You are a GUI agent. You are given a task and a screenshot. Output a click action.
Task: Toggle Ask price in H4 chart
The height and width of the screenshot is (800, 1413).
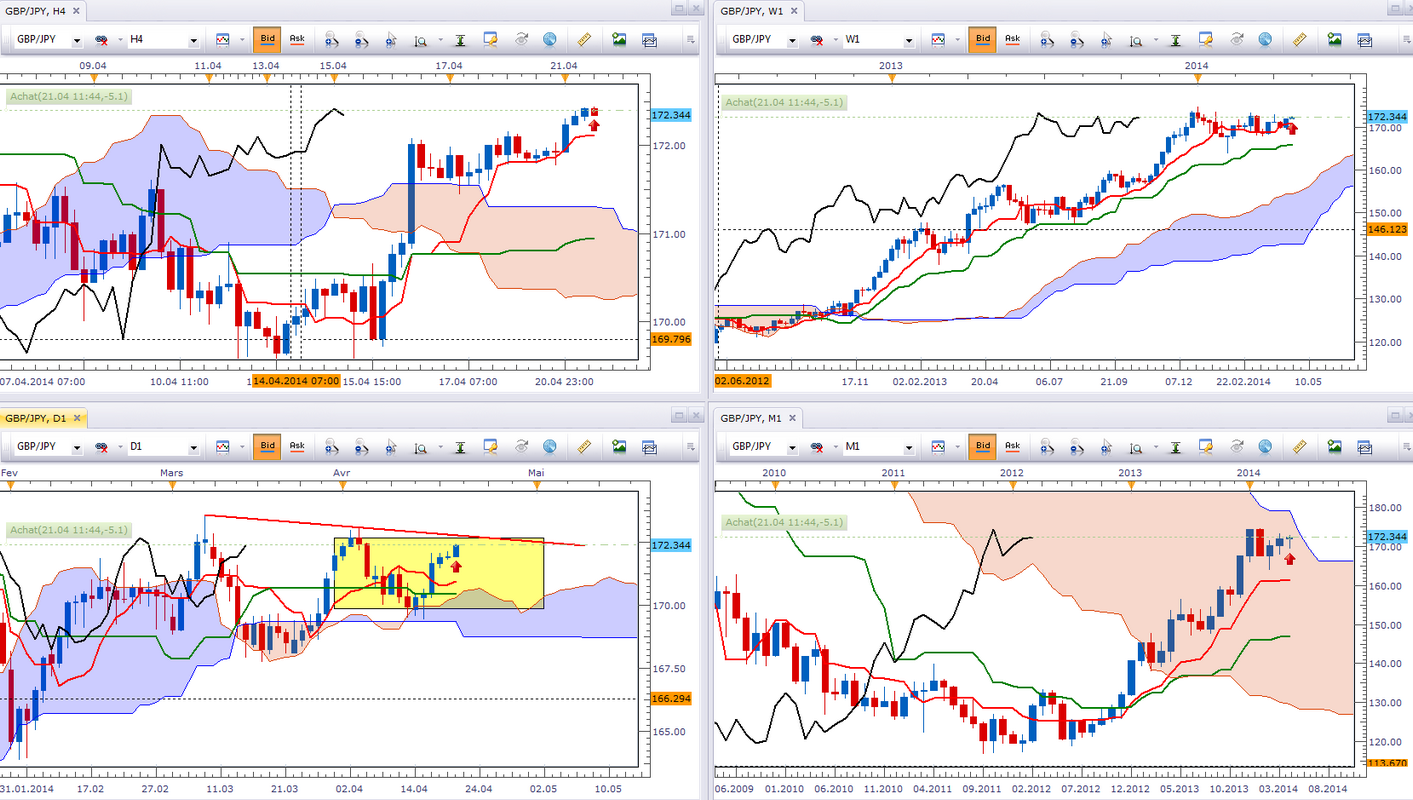point(297,40)
